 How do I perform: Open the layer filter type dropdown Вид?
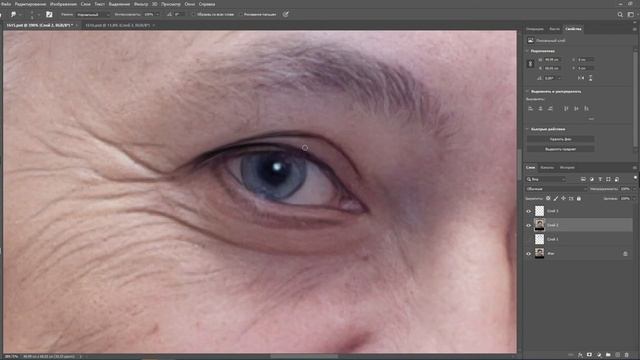546,179
